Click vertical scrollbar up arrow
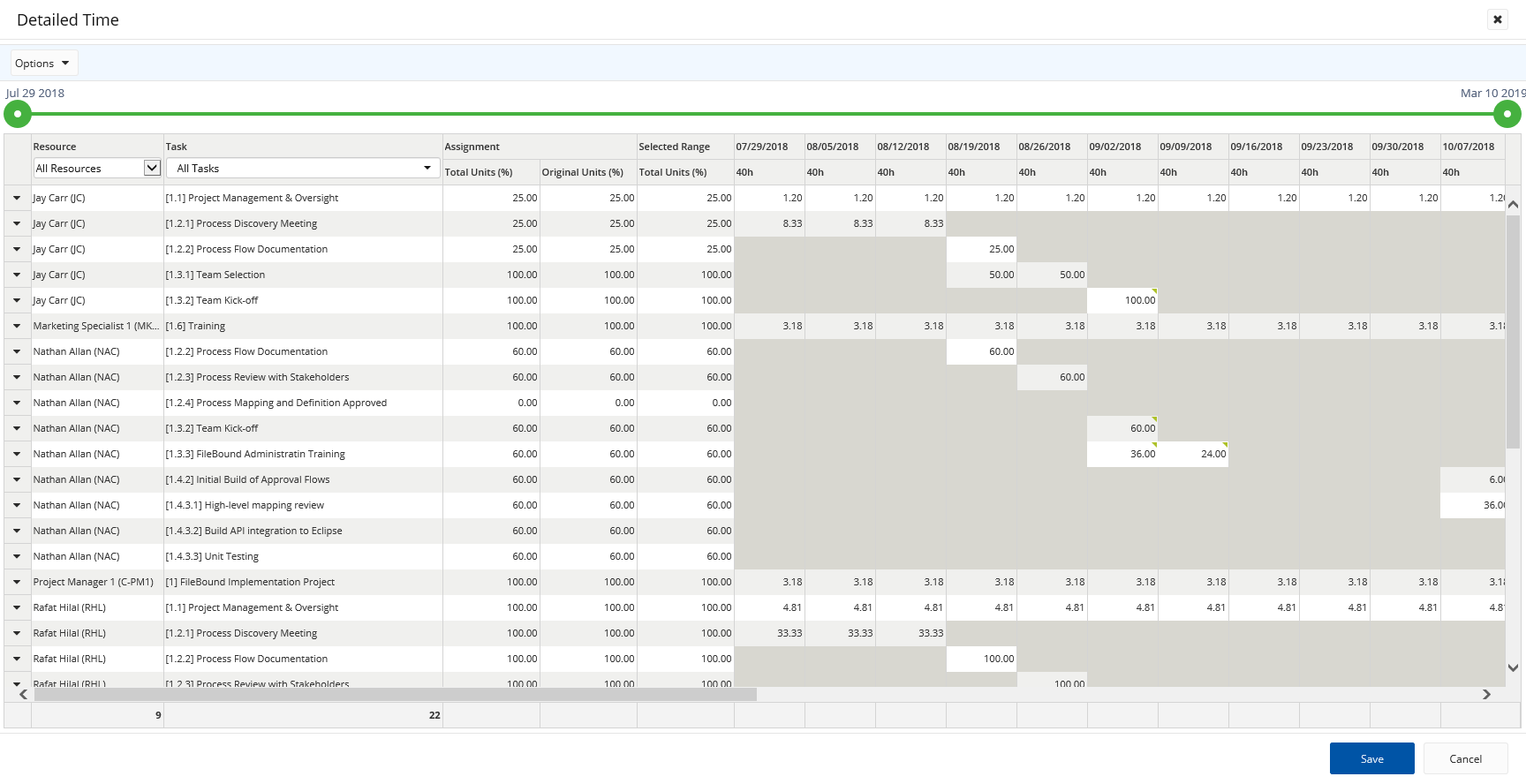The height and width of the screenshot is (784, 1526). (1513, 205)
